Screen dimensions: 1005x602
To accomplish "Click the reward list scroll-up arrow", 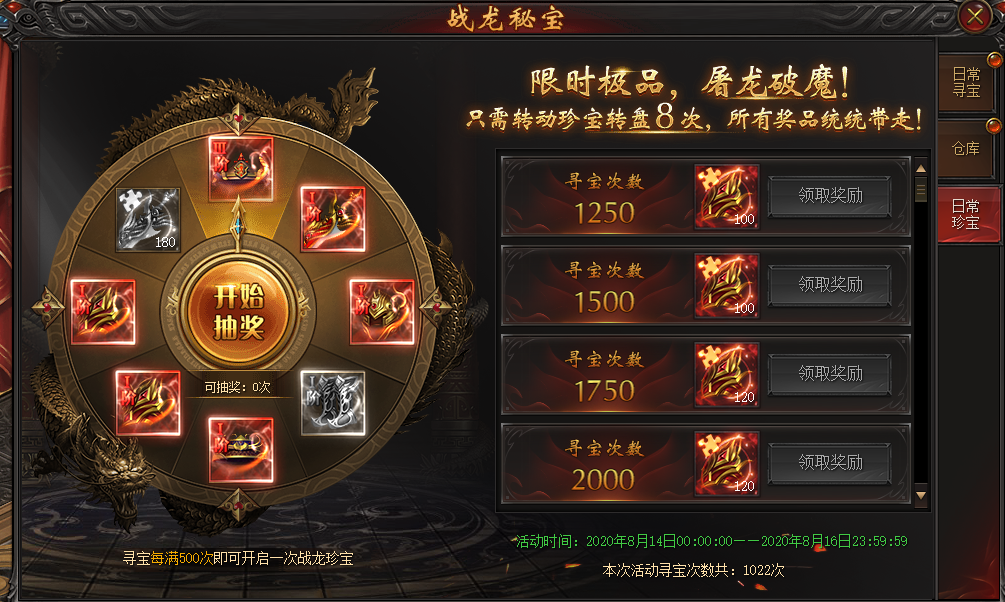I will [921, 169].
